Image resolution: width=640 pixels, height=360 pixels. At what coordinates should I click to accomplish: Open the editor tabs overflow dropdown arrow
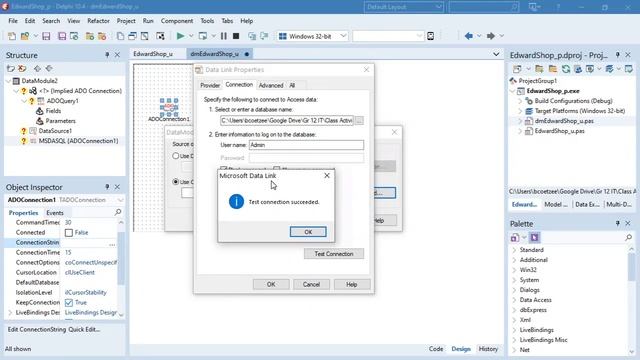pyautogui.click(x=496, y=54)
